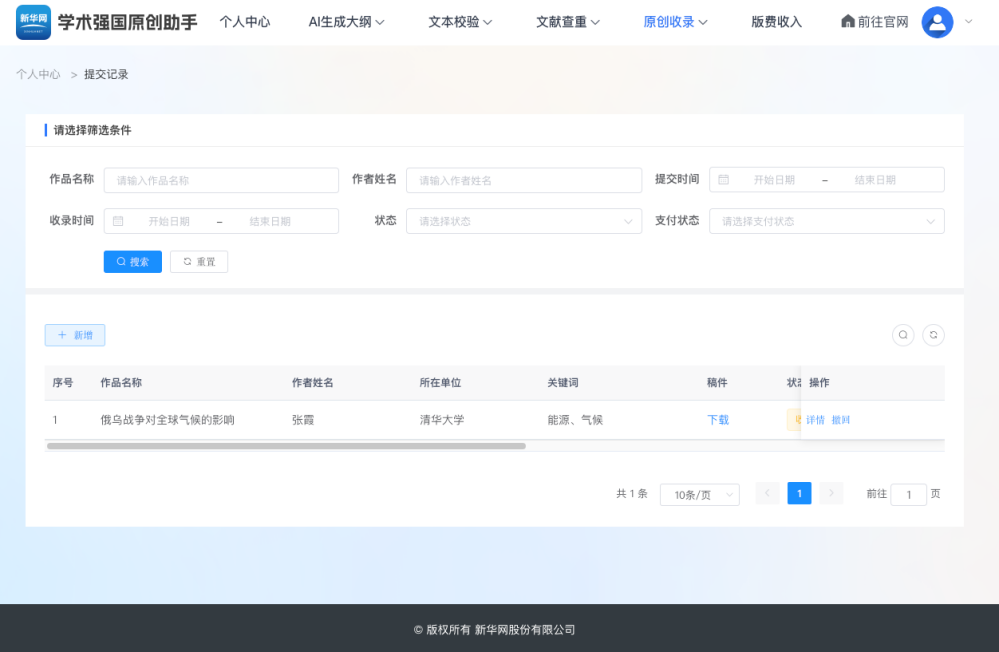Focus the 作品名称 input field
Viewport: 999px width, 652px height.
coord(221,180)
